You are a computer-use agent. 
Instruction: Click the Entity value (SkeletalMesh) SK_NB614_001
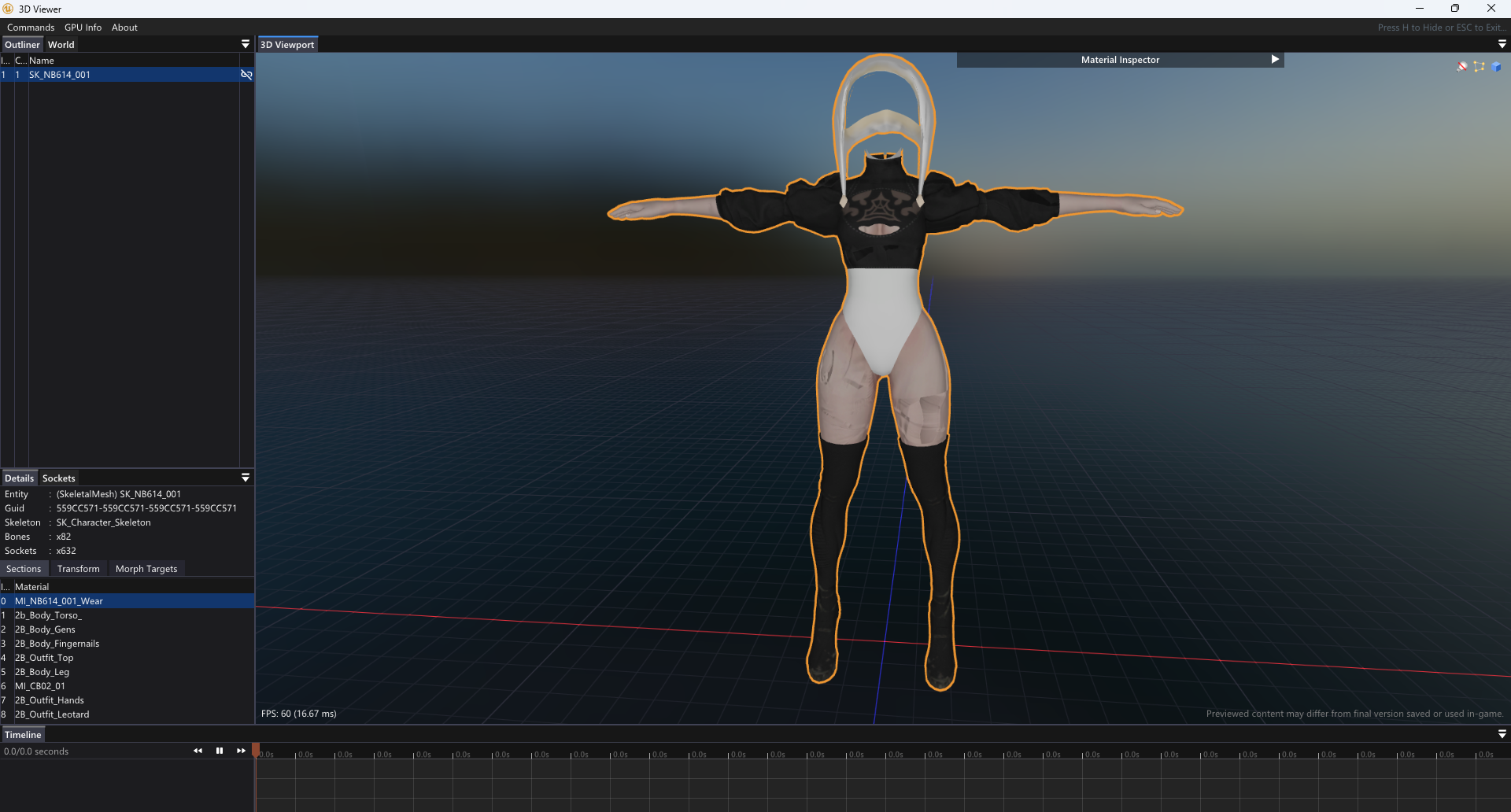click(x=118, y=494)
